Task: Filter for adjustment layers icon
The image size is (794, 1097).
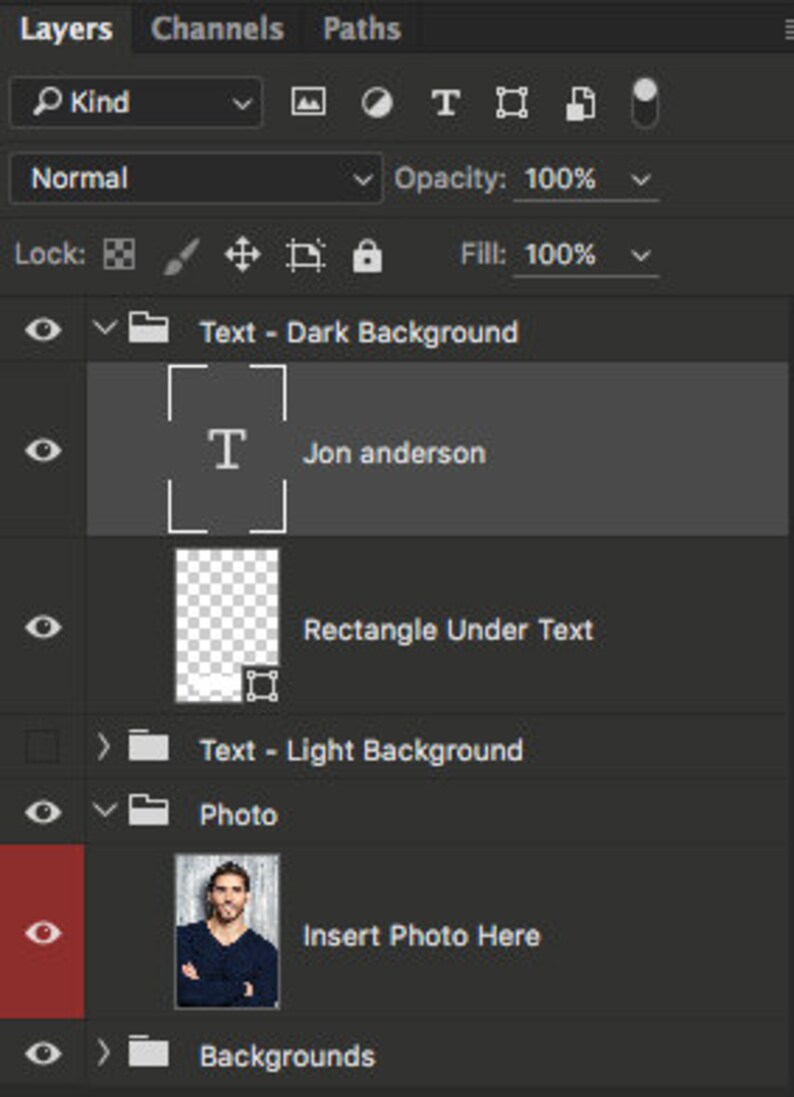Action: point(376,104)
